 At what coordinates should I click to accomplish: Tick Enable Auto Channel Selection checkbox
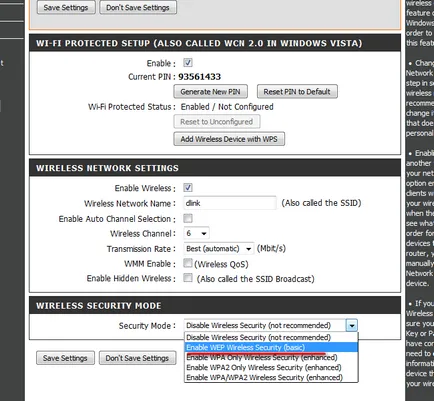coord(188,218)
